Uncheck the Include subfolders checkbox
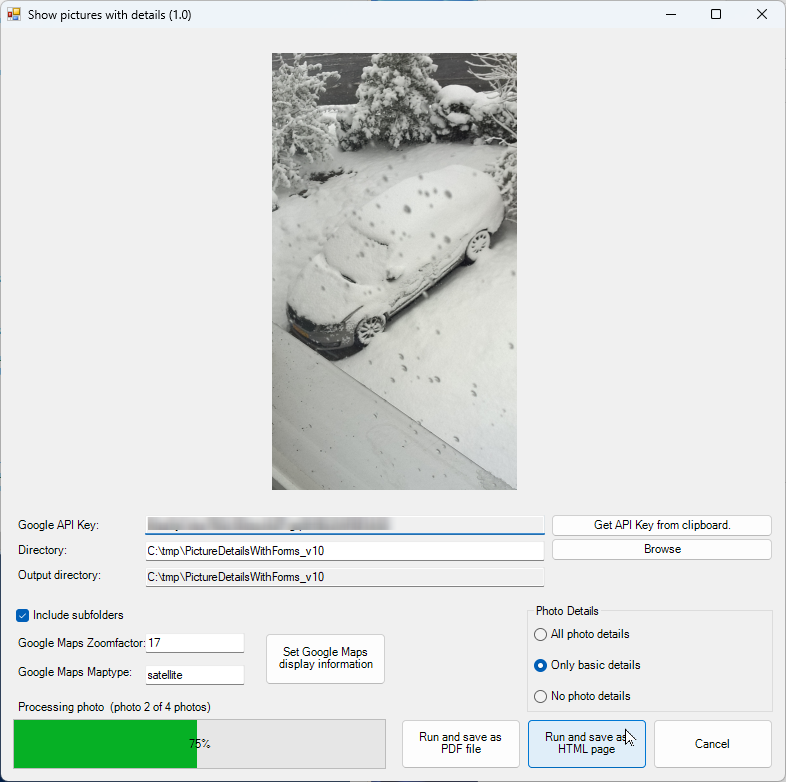The image size is (786, 782). [x=23, y=615]
